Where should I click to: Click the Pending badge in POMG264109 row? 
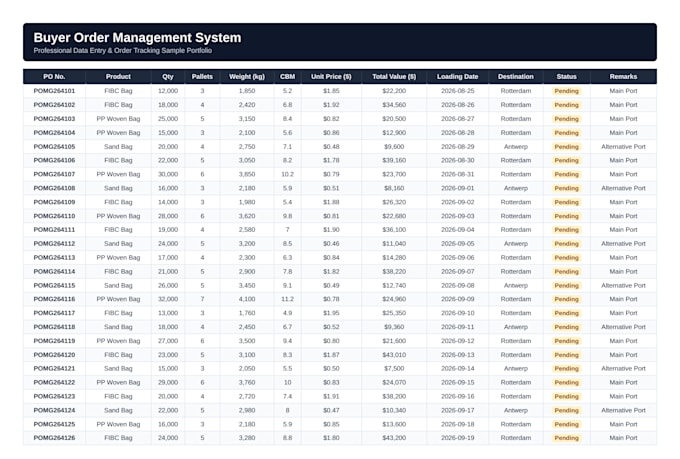[x=566, y=202]
